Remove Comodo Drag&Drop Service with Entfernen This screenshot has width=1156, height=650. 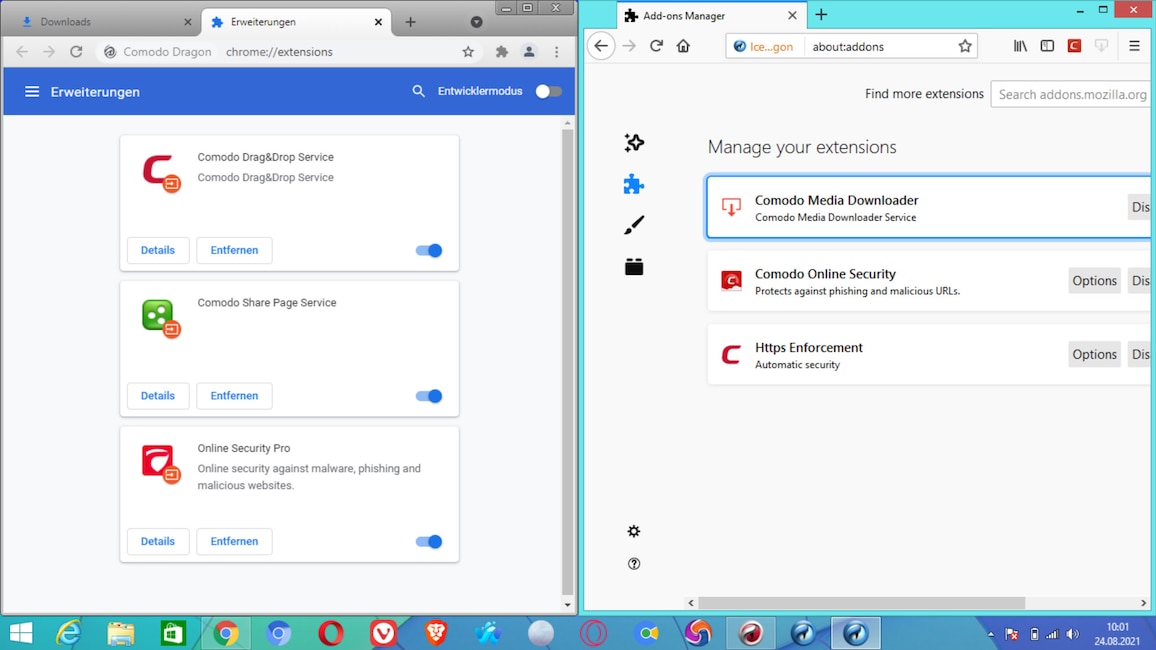tap(234, 250)
